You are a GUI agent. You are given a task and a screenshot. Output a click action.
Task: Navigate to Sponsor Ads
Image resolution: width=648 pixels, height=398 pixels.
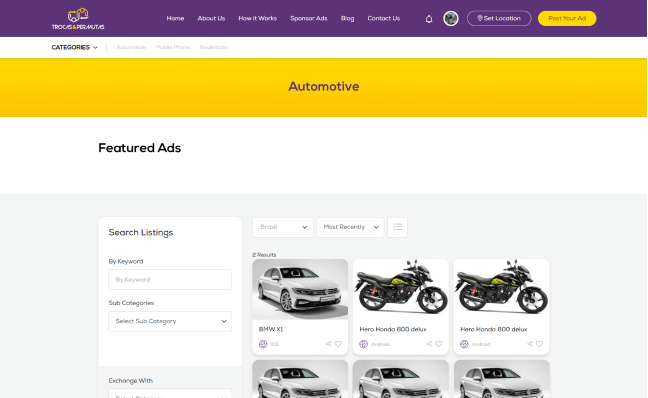point(309,18)
